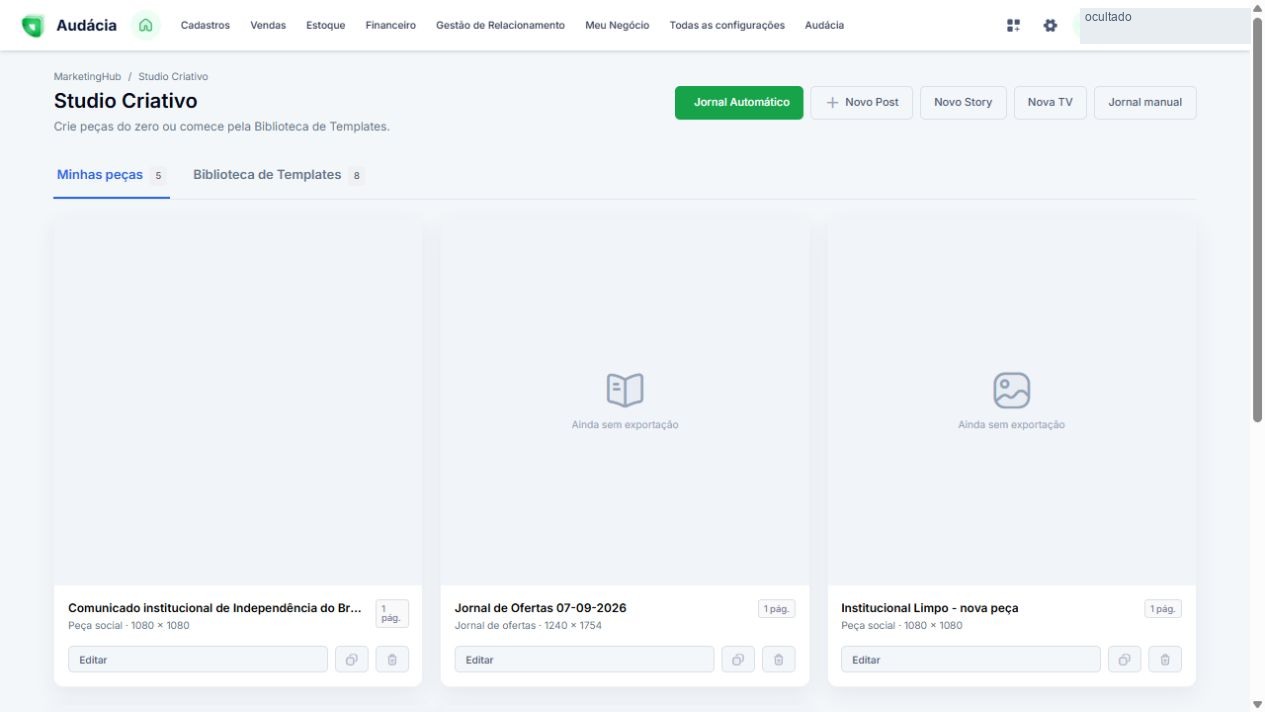Image resolution: width=1265 pixels, height=712 pixels.
Task: Open the green home icon
Action: tap(146, 25)
